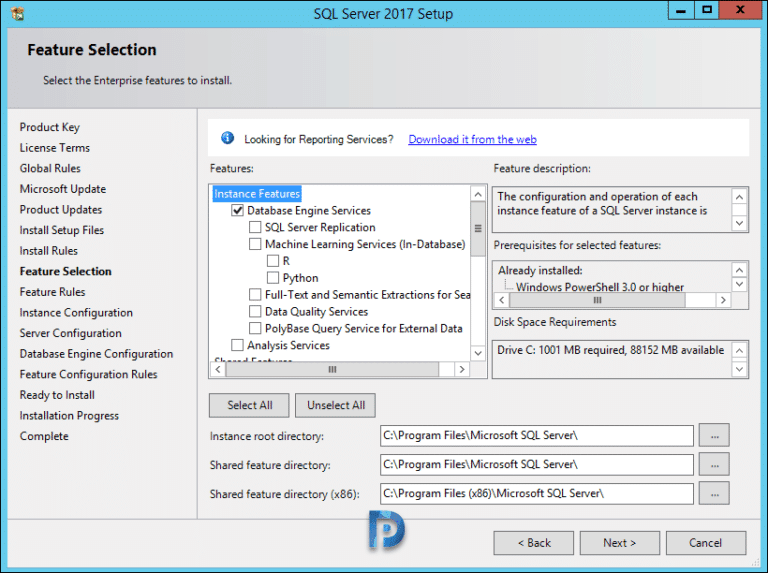Enable SQL Server Replication checkbox
Screen dimensions: 768x573
(255, 227)
